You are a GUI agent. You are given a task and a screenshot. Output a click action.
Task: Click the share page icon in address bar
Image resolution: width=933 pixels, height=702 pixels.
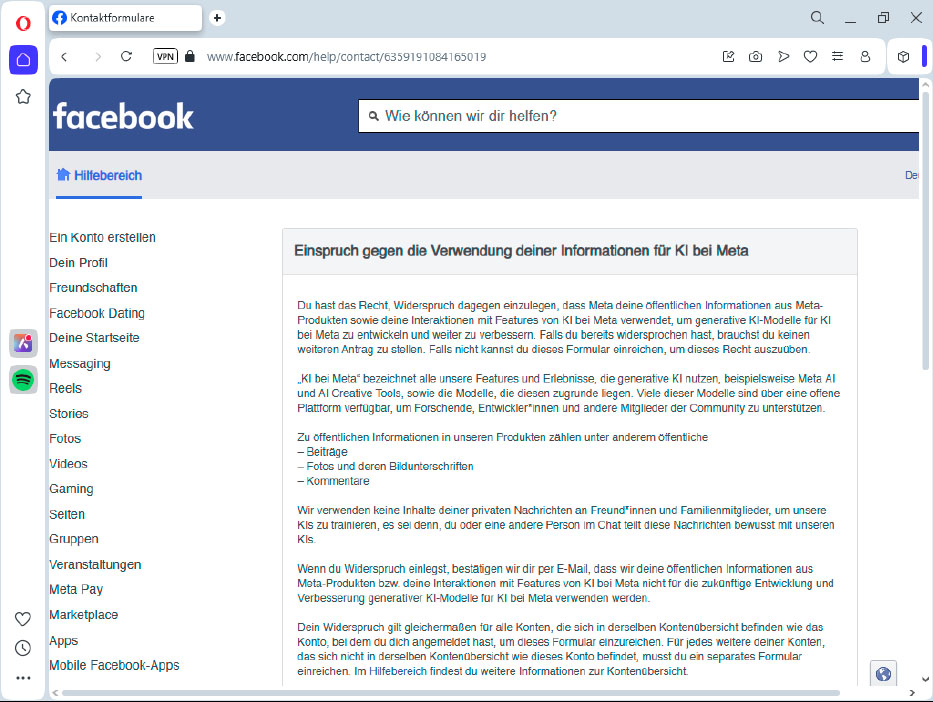pyautogui.click(x=728, y=57)
